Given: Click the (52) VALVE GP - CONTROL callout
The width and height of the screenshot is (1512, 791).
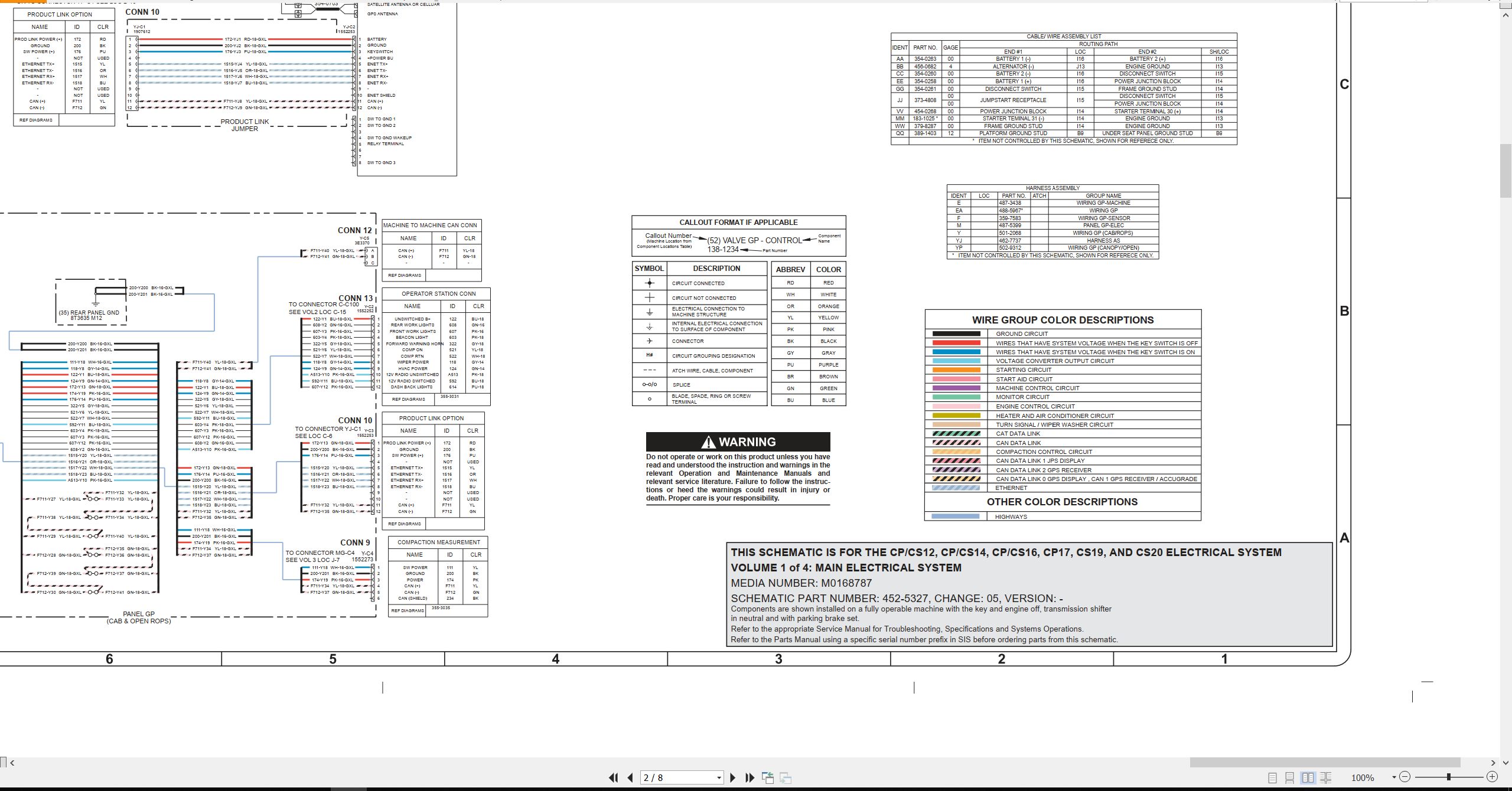Looking at the screenshot, I should 754,240.
